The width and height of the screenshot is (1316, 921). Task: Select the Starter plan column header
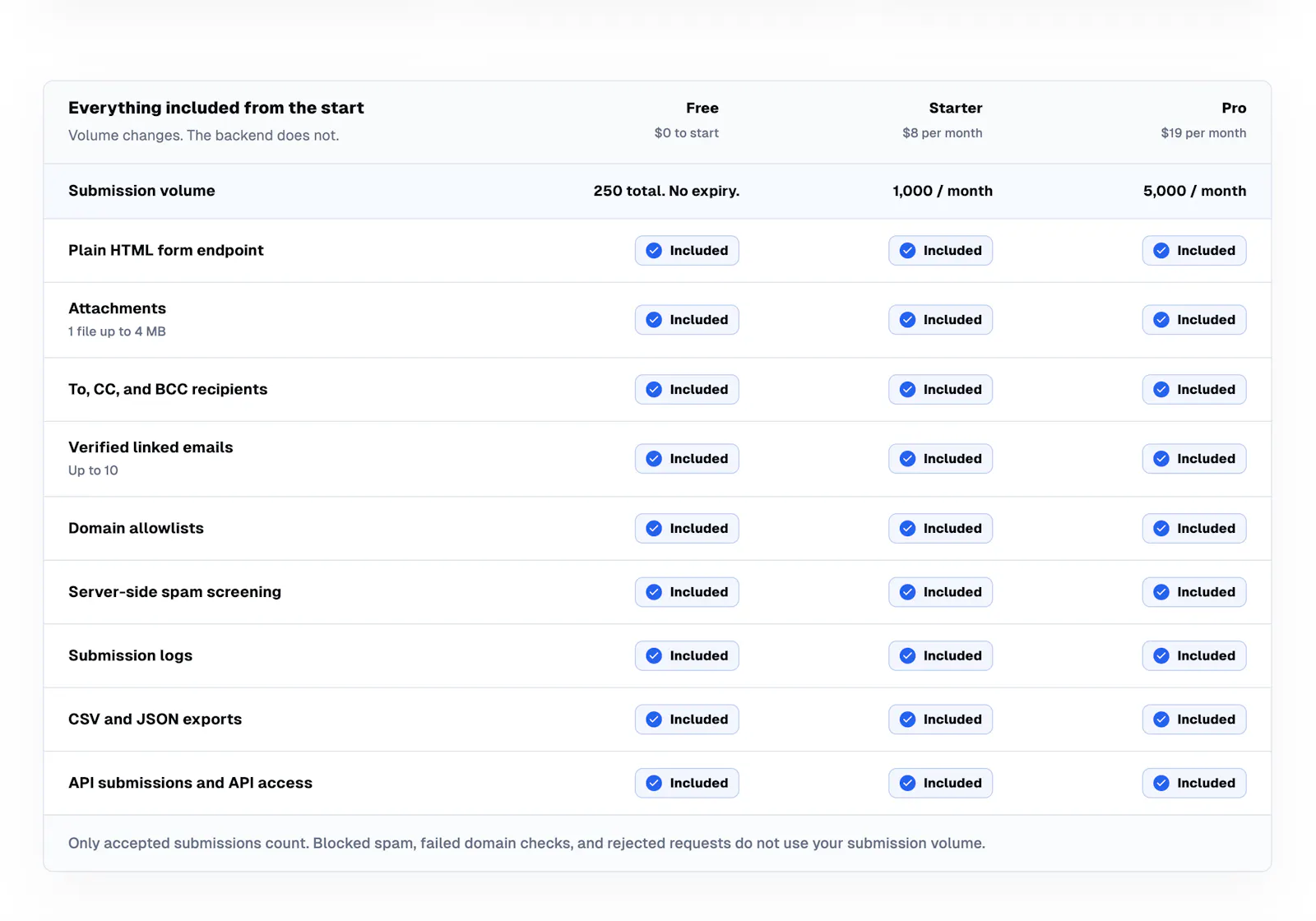click(955, 109)
